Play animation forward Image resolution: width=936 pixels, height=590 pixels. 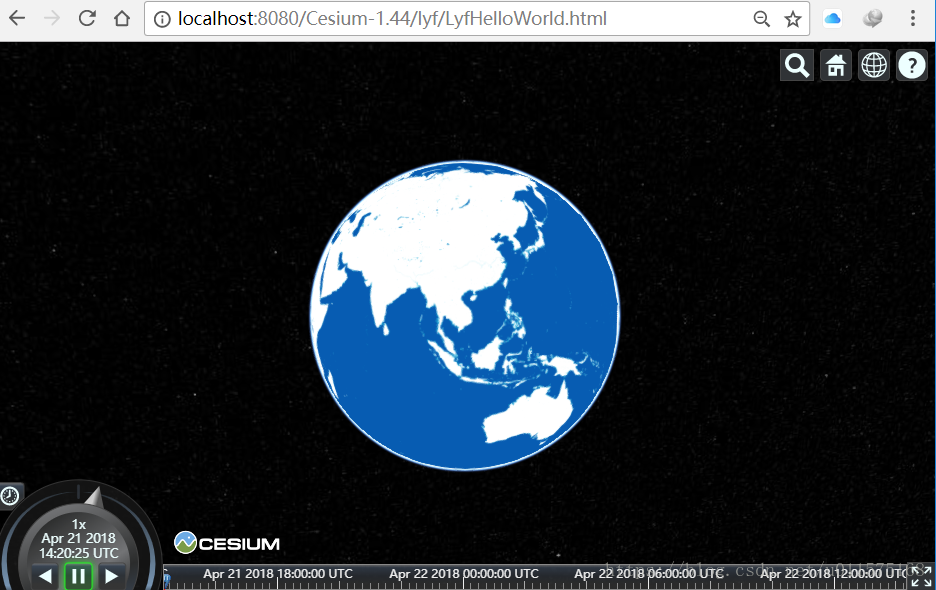(x=111, y=576)
